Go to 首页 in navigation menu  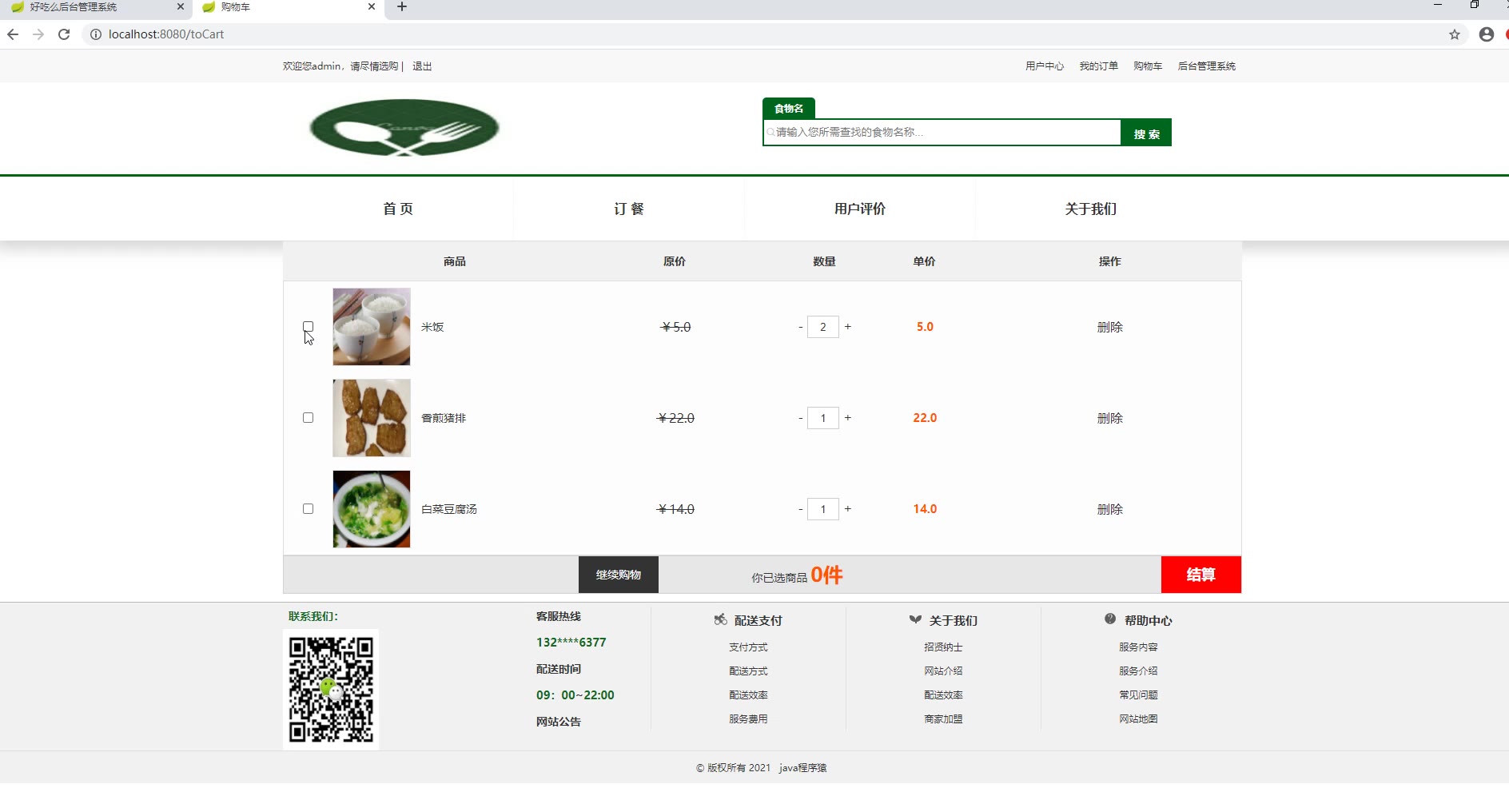(398, 209)
